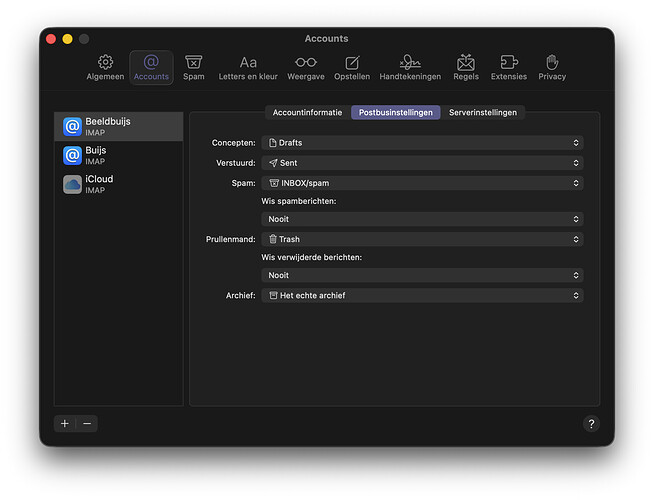Open the Prullenmand Trash dropdown

423,239
